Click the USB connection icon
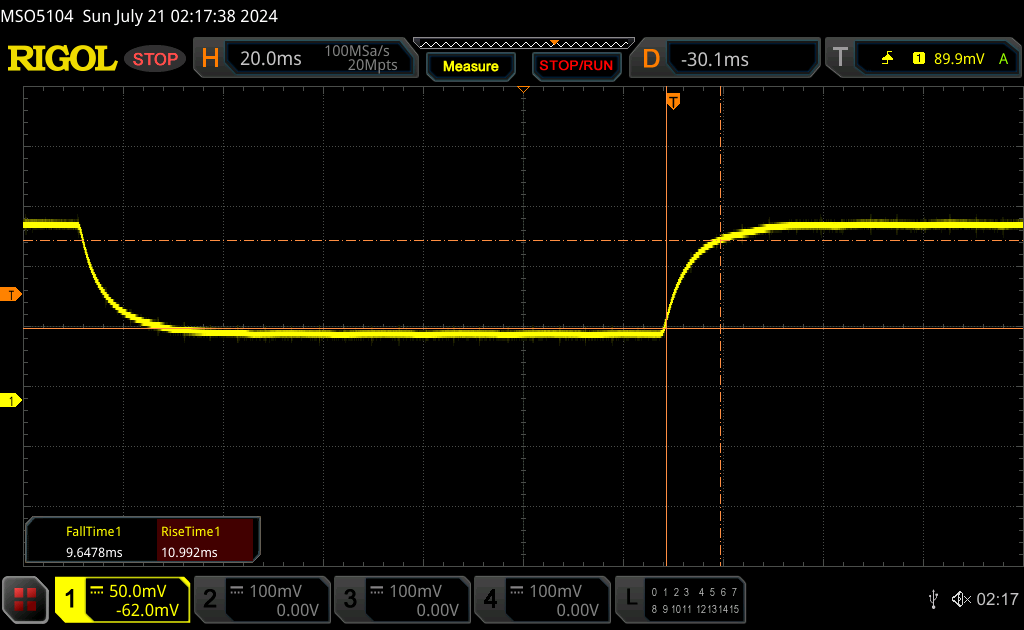 pyautogui.click(x=933, y=599)
